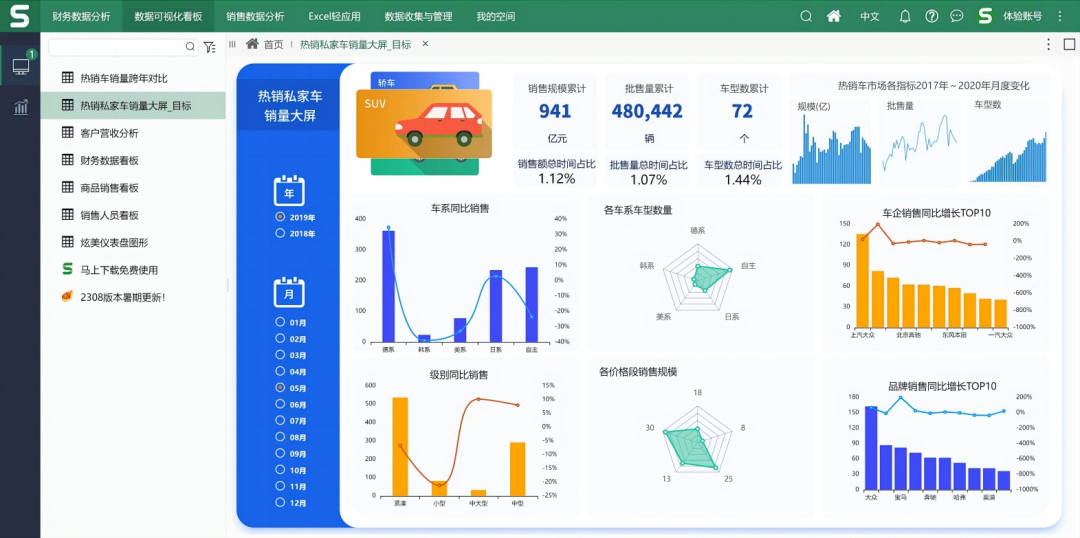Open the chat message bubble icon
1080x538 pixels.
click(957, 17)
